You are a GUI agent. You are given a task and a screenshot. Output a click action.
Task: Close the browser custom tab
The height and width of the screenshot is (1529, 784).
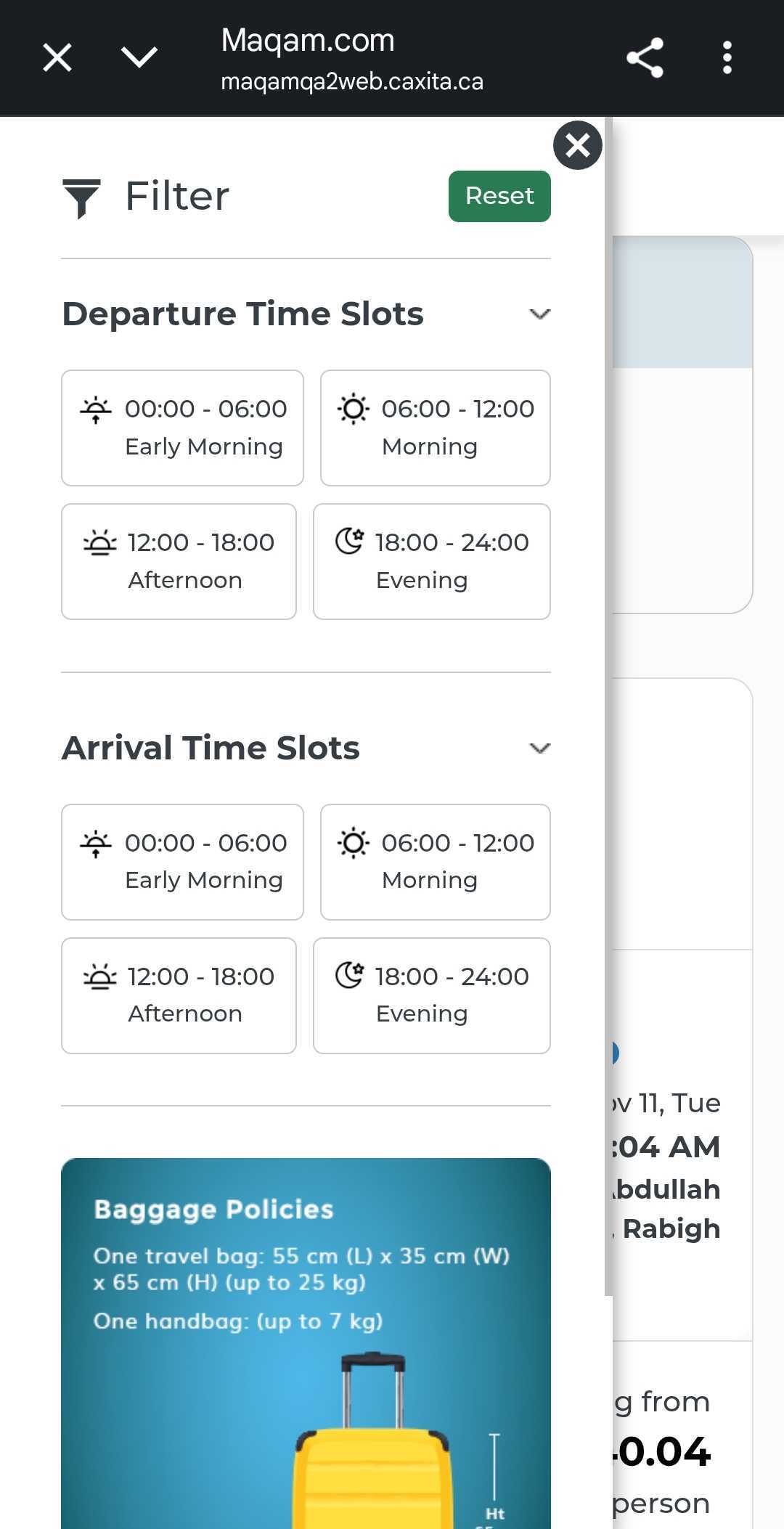(x=57, y=57)
